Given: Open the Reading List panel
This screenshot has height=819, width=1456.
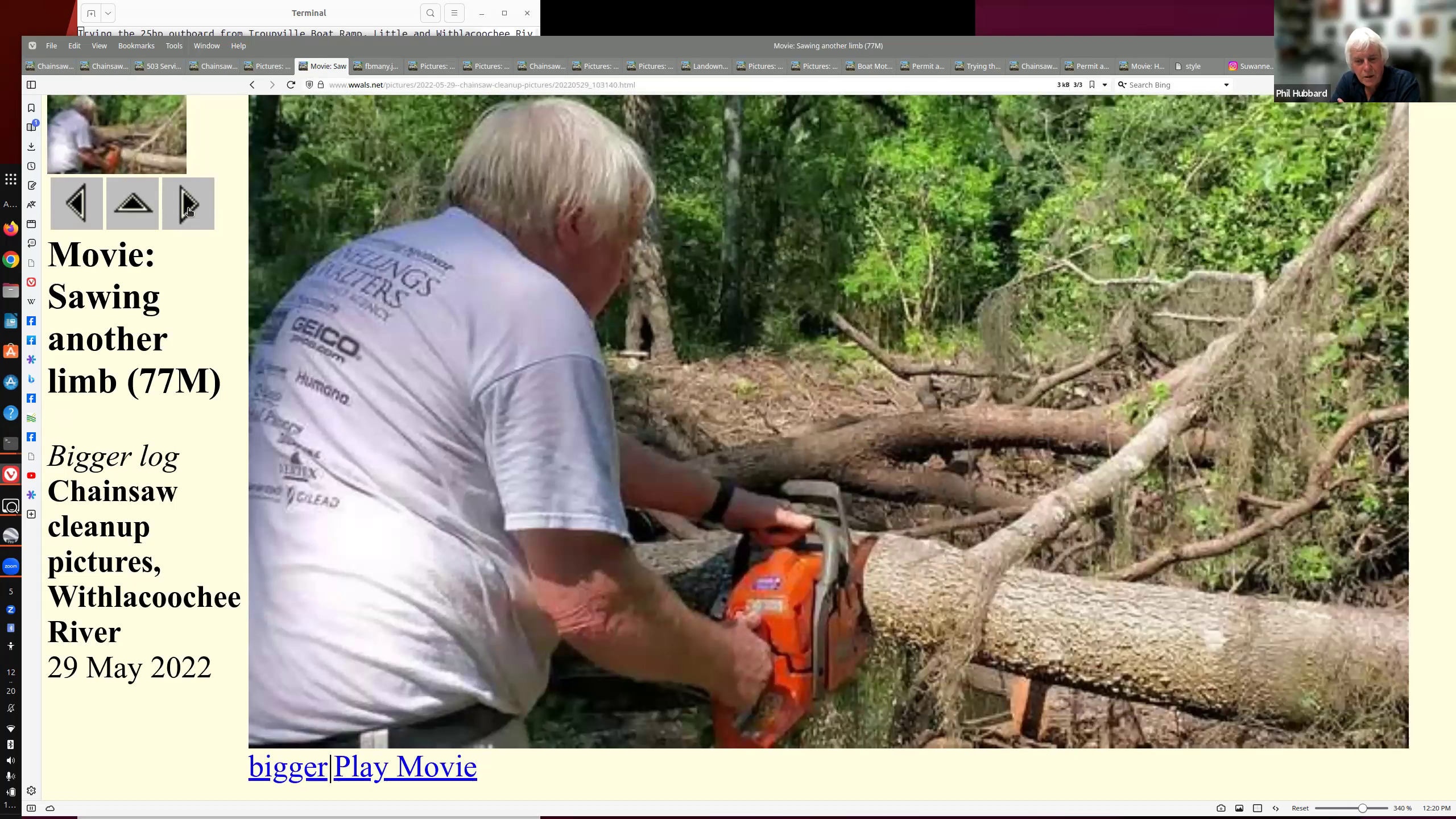Looking at the screenshot, I should (x=31, y=127).
